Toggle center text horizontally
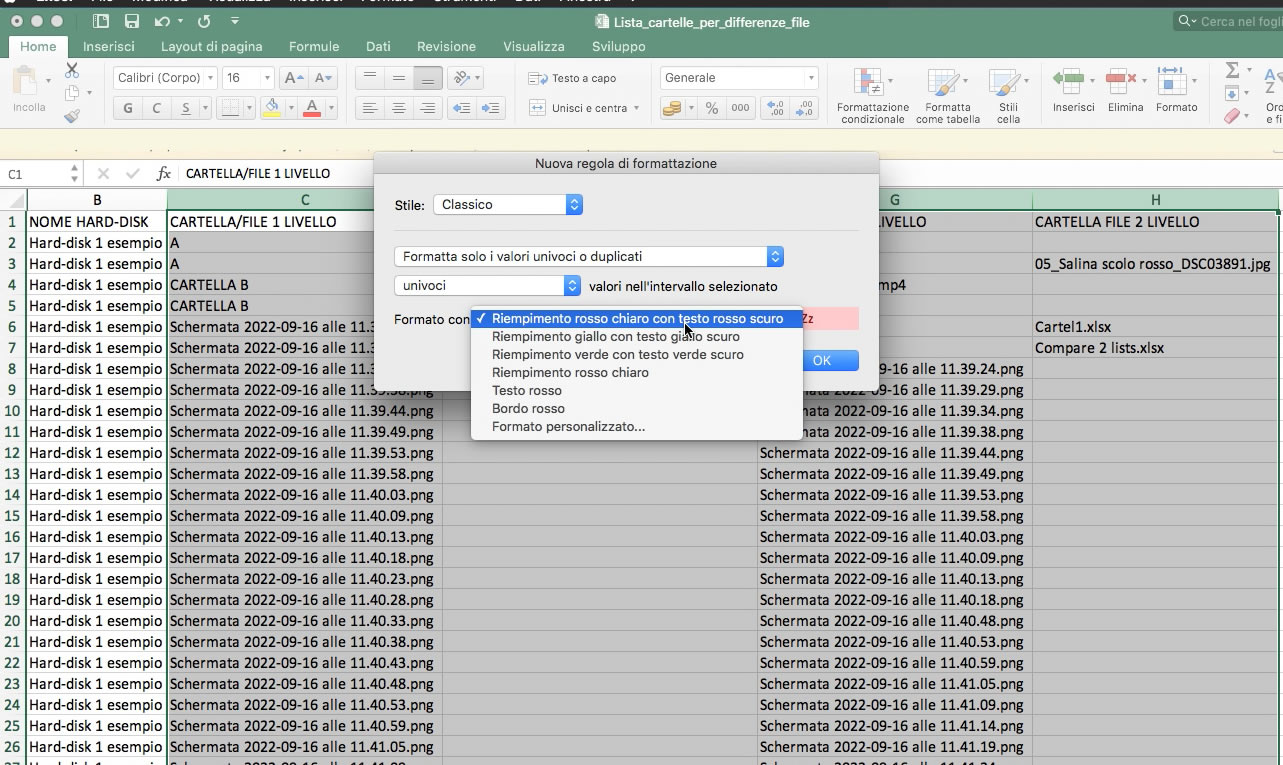The image size is (1283, 765). 399,108
